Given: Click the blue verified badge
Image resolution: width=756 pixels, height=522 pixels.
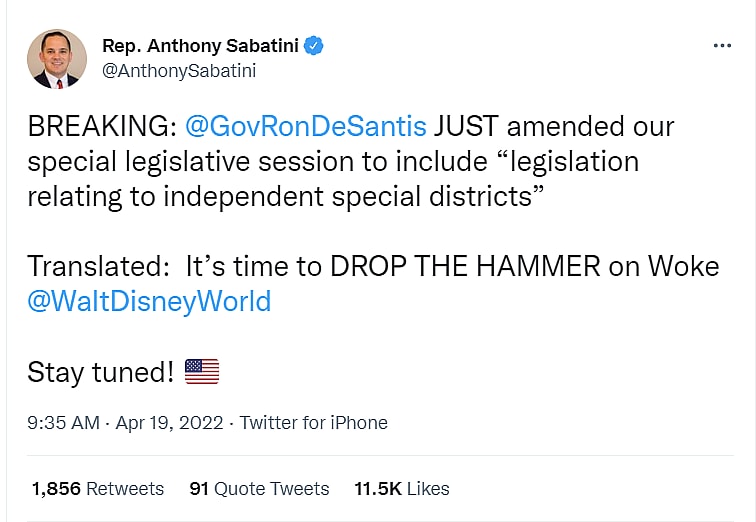Looking at the screenshot, I should click(x=314, y=46).
